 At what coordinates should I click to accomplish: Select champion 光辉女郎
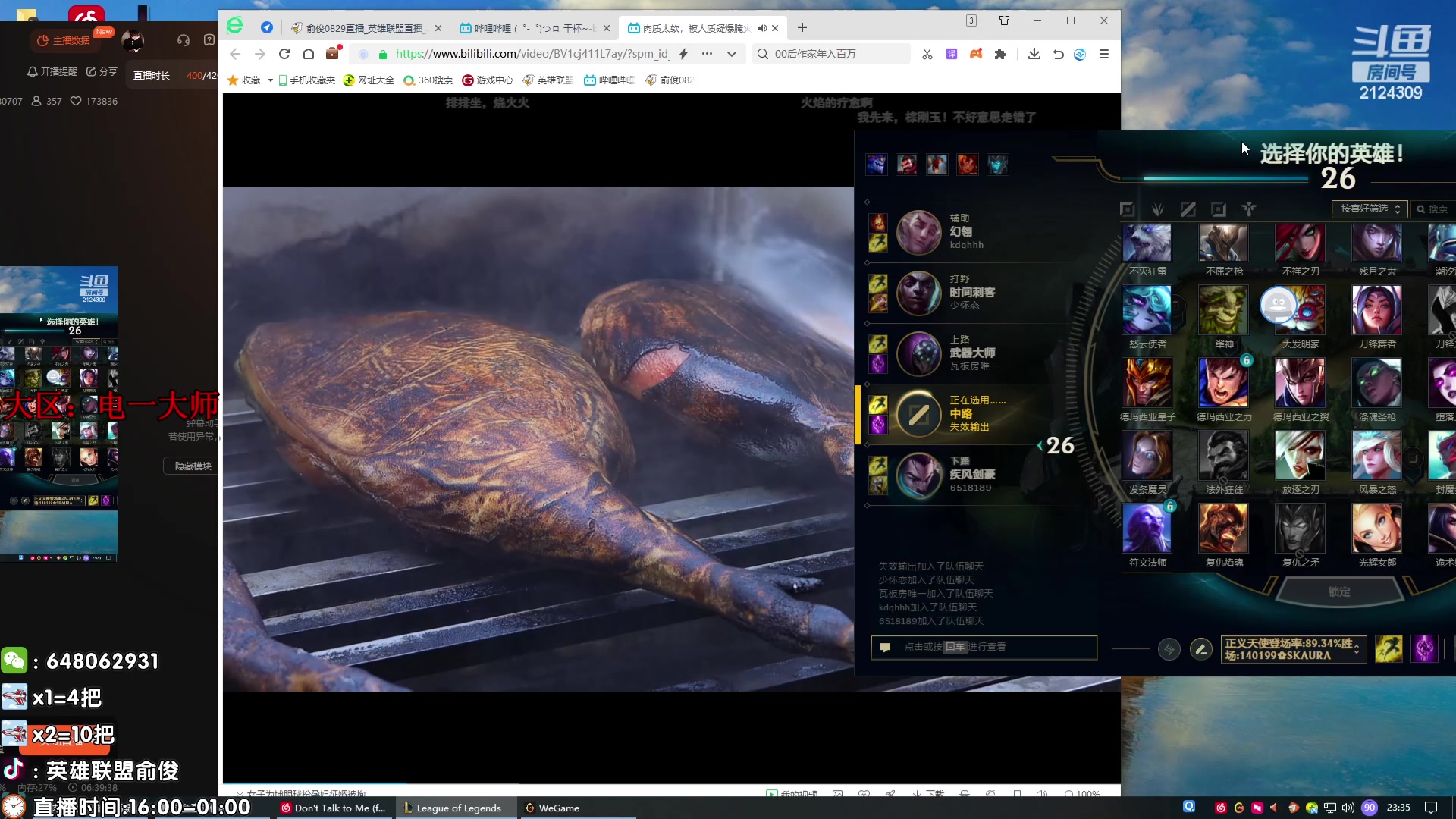click(1376, 529)
